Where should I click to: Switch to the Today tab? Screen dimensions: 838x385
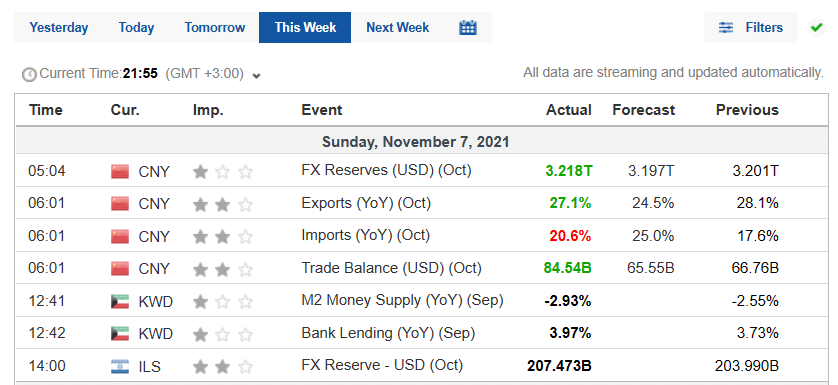pos(136,27)
